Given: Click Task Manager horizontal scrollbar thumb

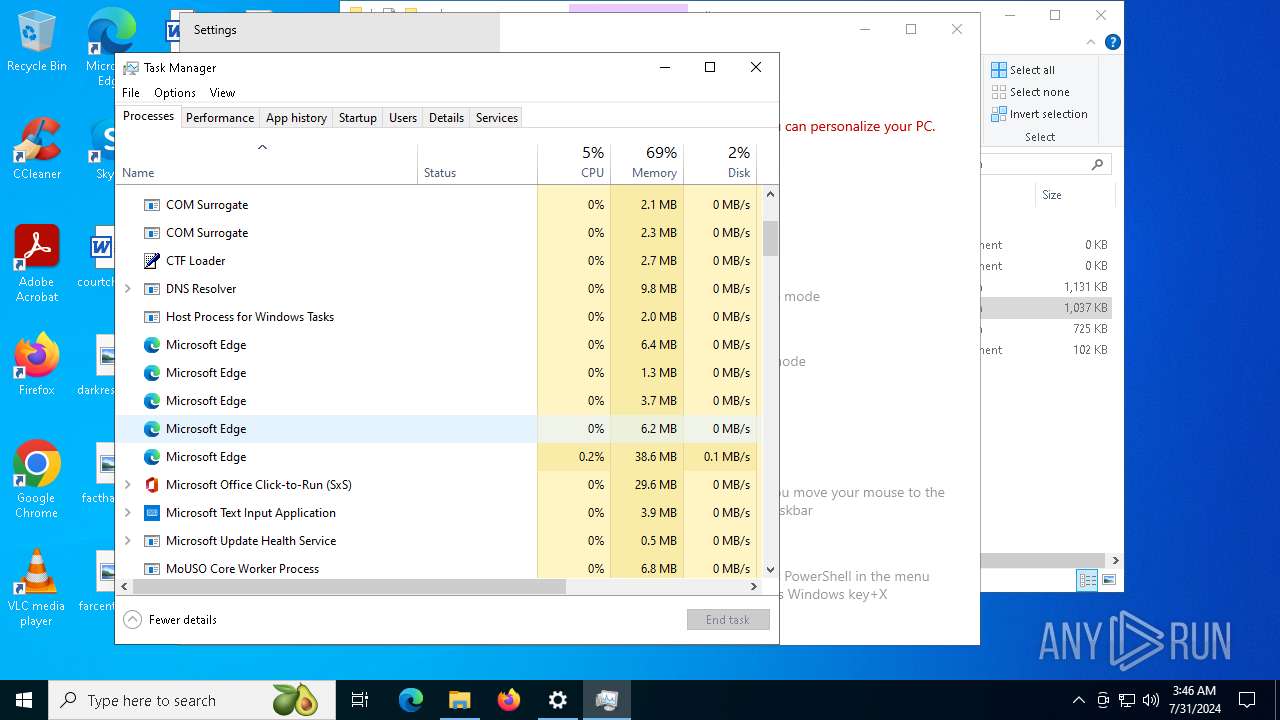Looking at the screenshot, I should coord(350,587).
